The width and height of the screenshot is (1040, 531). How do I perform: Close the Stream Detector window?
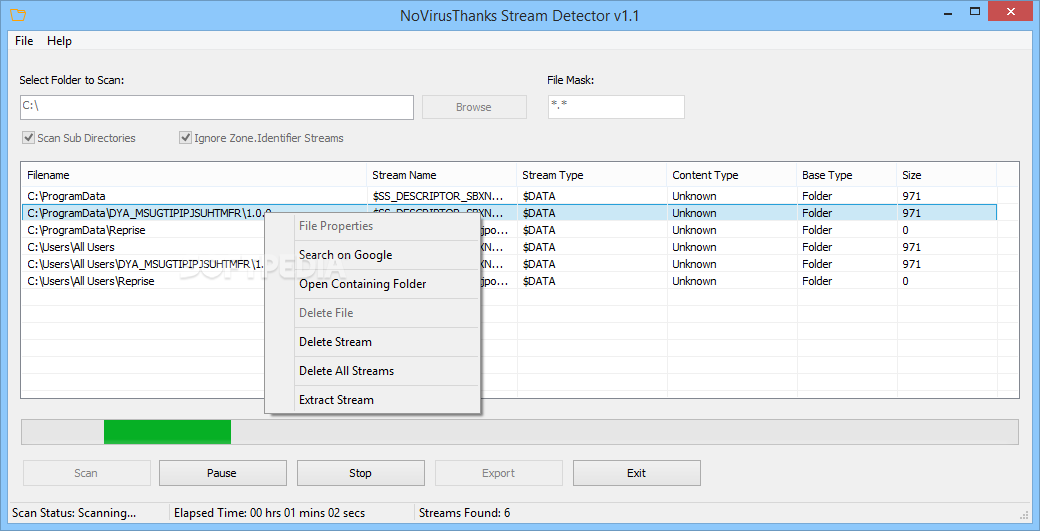pos(1009,11)
